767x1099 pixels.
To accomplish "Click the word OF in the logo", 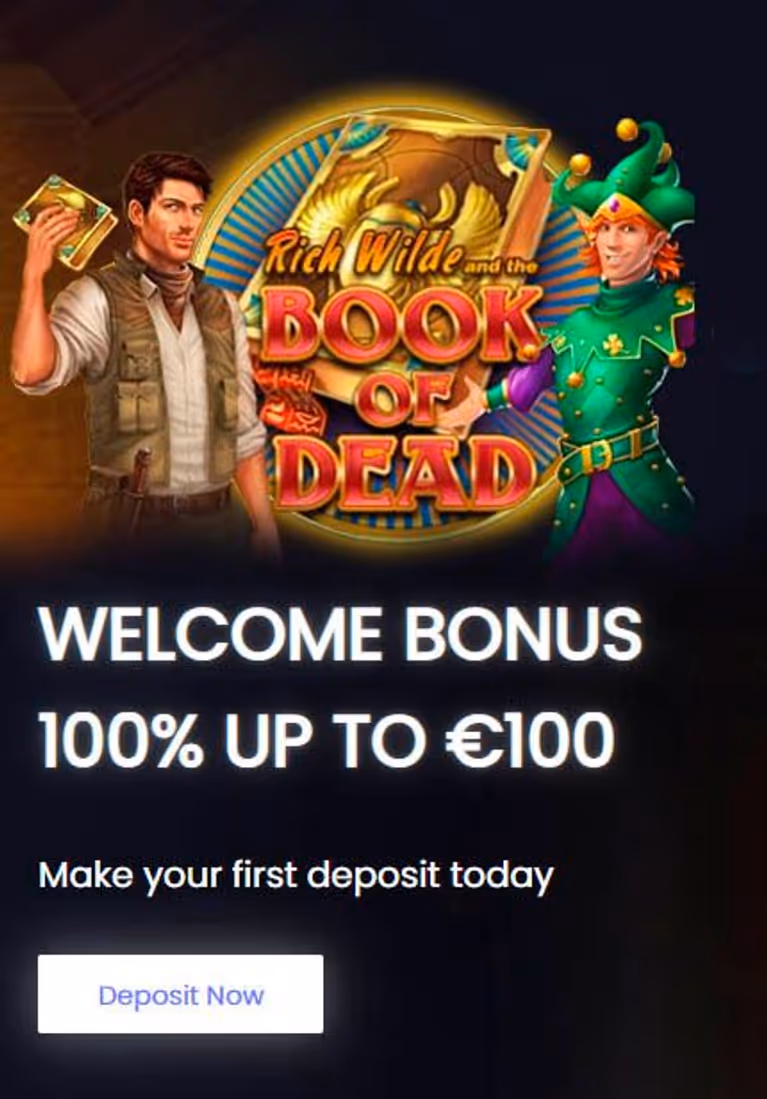I will click(x=402, y=401).
